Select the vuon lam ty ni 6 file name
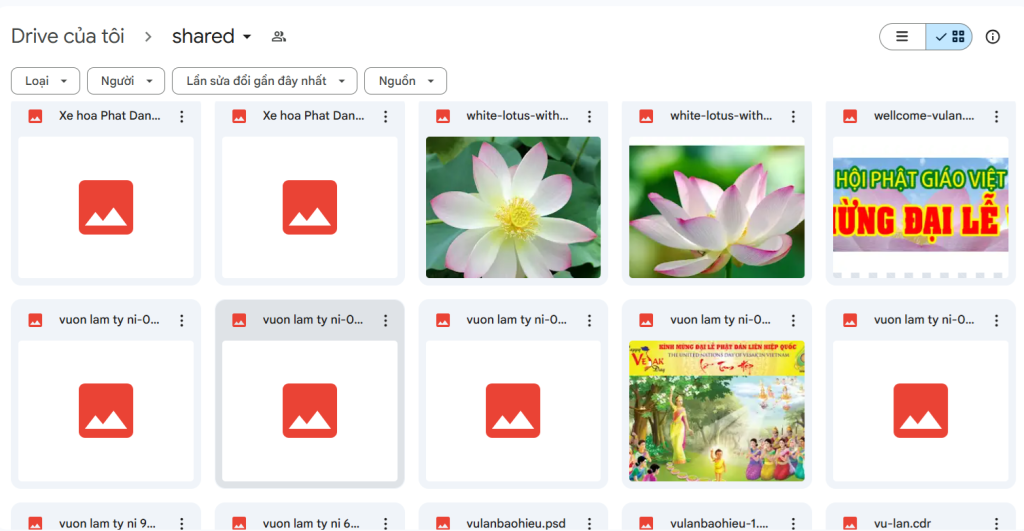 click(311, 523)
